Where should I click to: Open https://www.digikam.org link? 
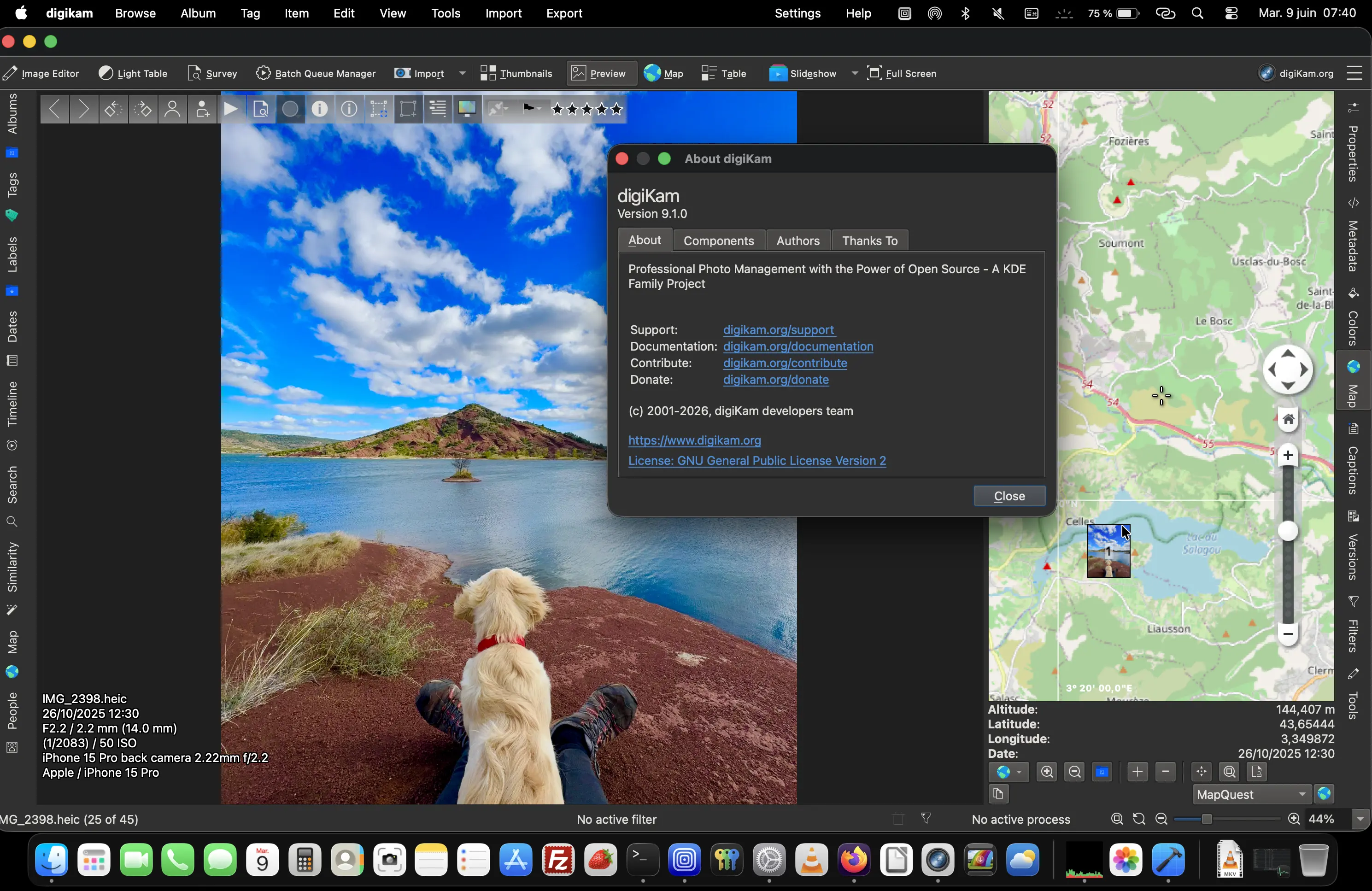(695, 440)
